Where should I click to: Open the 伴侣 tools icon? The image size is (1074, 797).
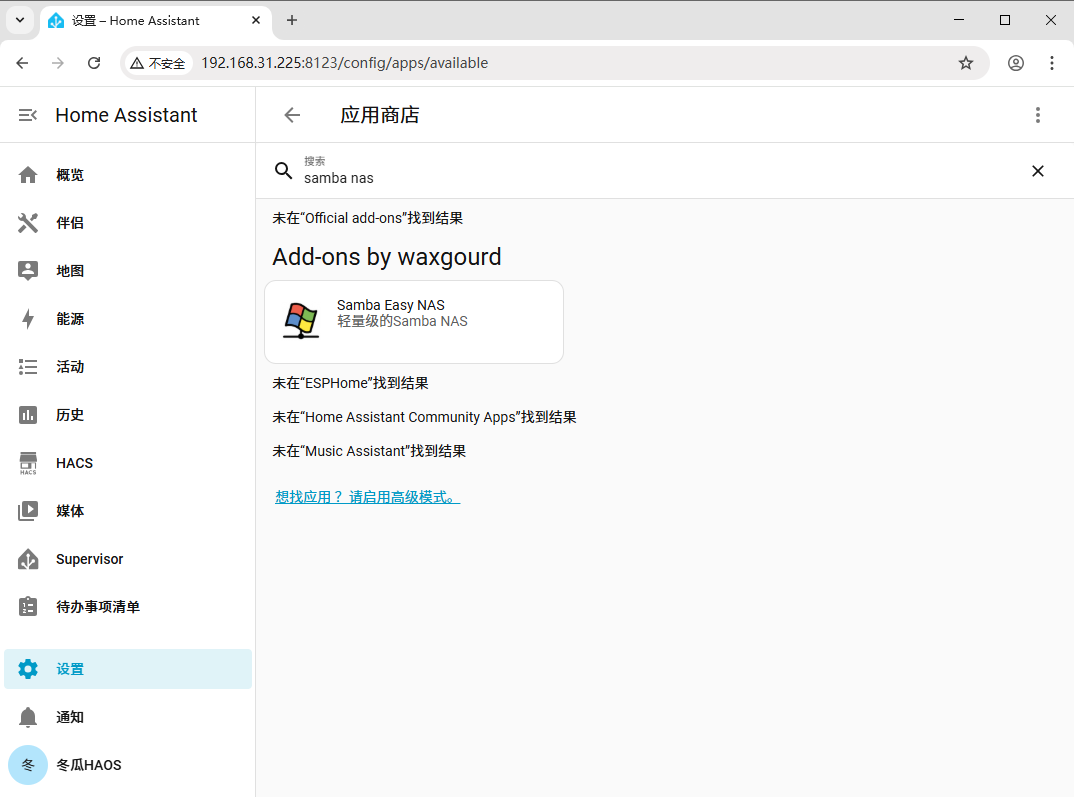point(28,223)
